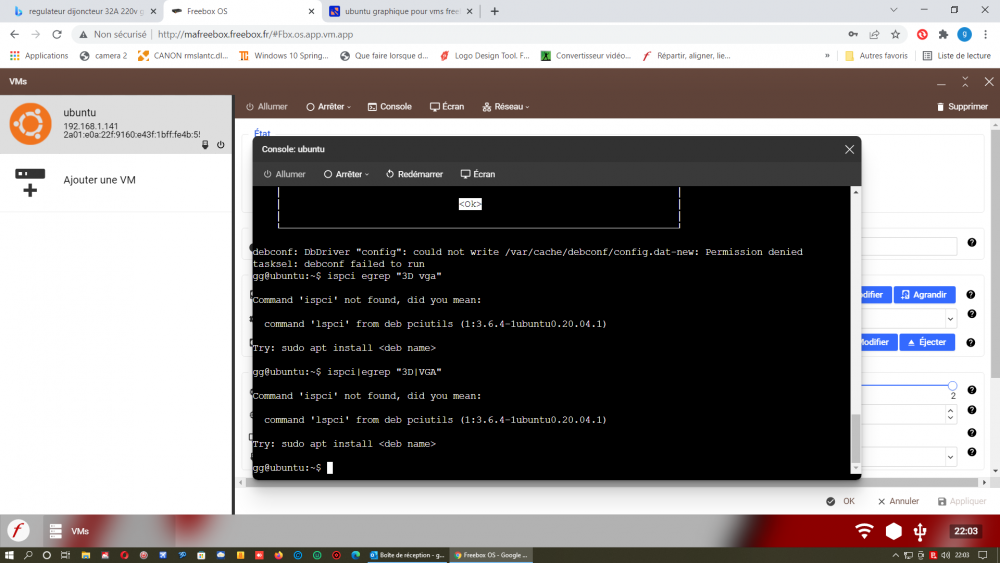
Task: Click the help icon beside Agrandir button
Action: (971, 295)
